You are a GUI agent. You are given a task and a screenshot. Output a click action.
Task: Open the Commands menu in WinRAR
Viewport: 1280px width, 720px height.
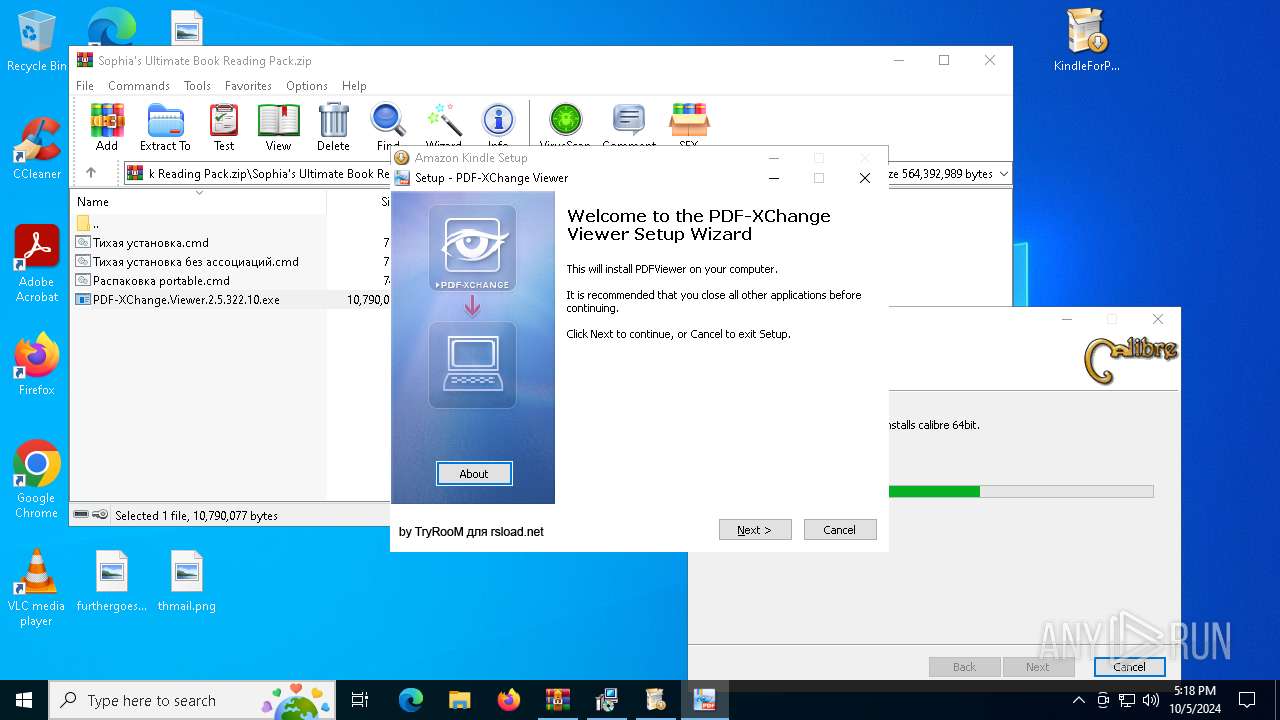coord(139,86)
